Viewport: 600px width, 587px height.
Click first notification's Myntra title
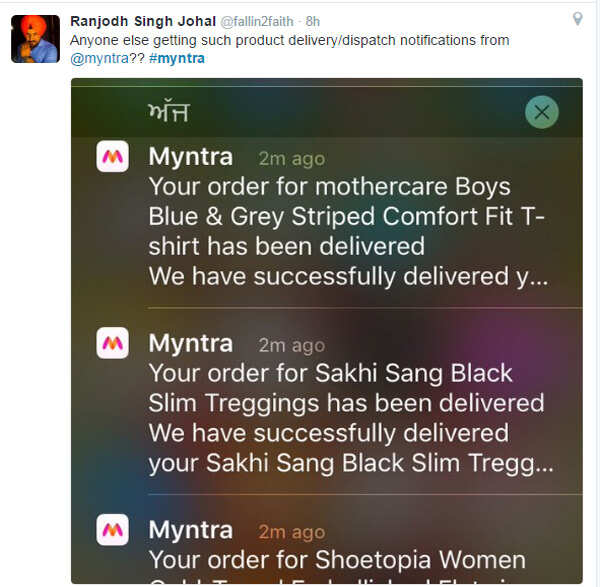point(191,157)
